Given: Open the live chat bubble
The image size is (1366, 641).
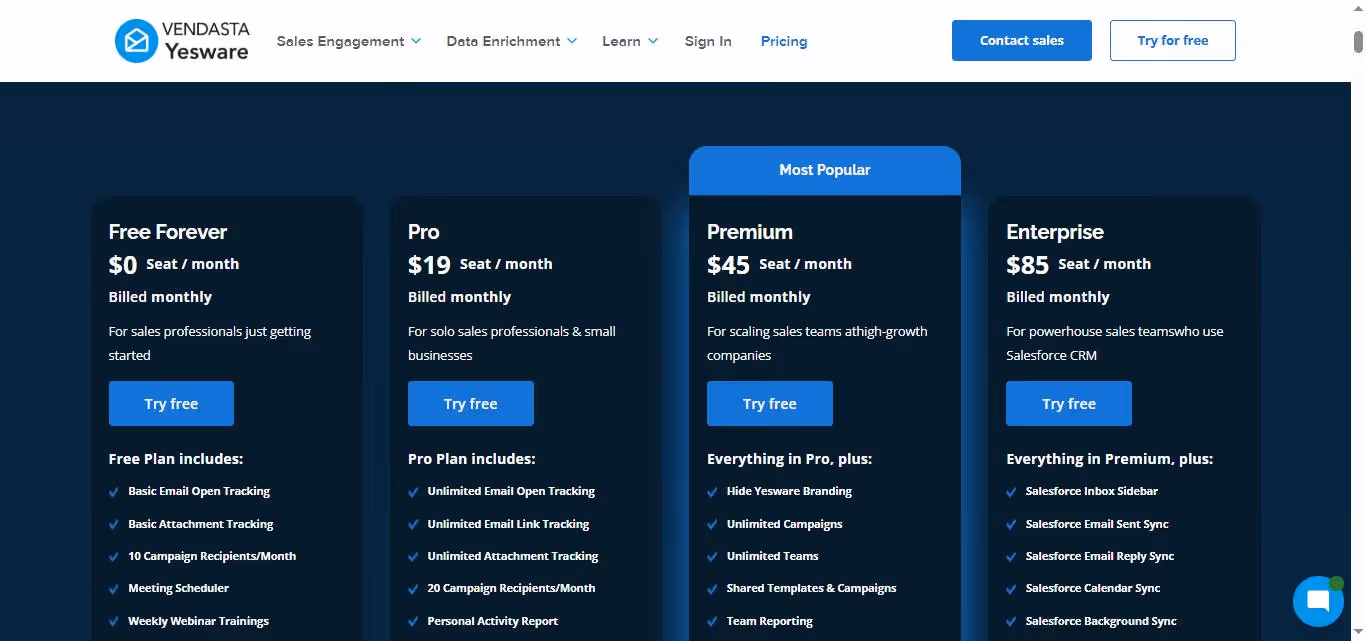Looking at the screenshot, I should coord(1318,600).
